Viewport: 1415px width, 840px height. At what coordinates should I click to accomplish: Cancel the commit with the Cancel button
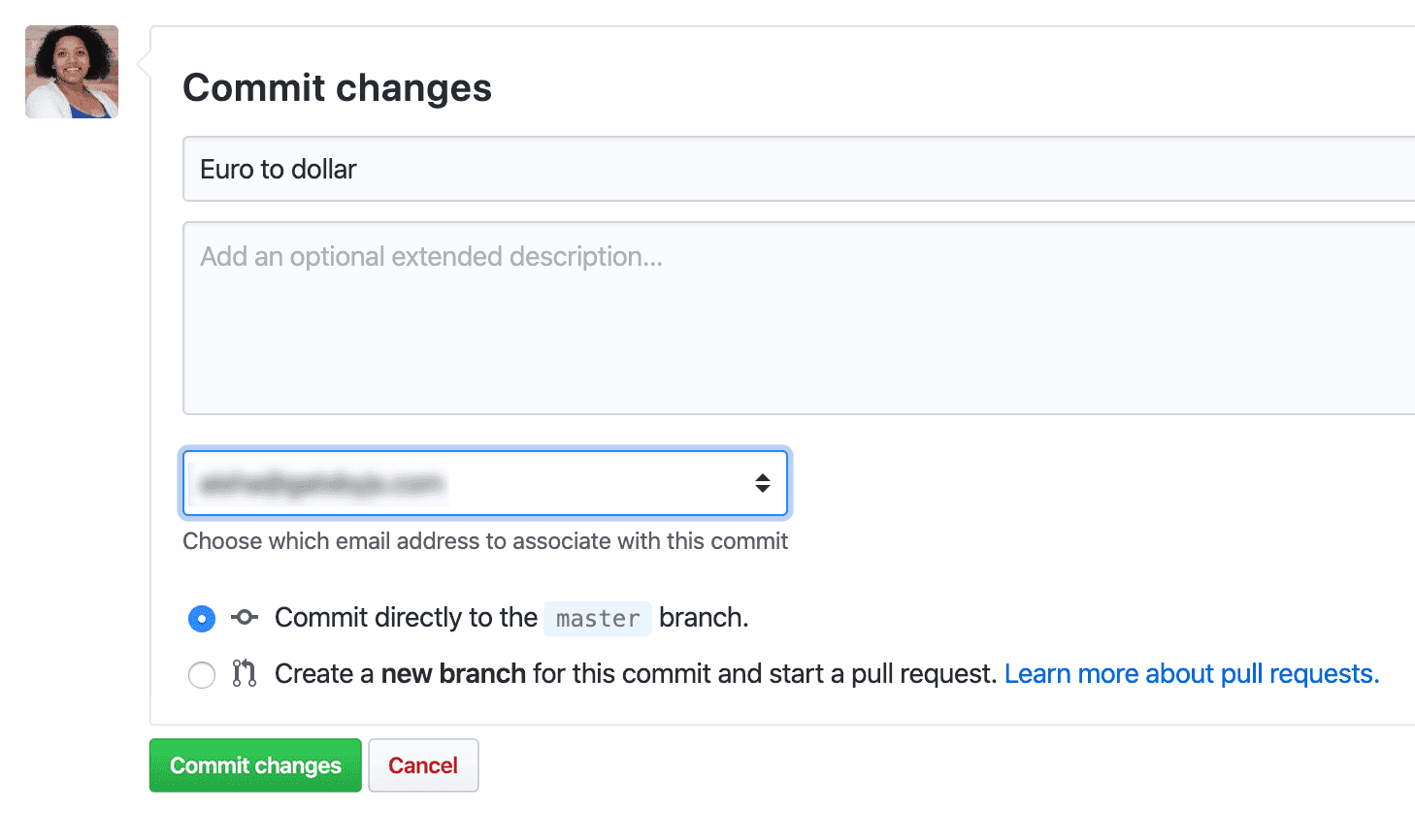click(x=423, y=765)
